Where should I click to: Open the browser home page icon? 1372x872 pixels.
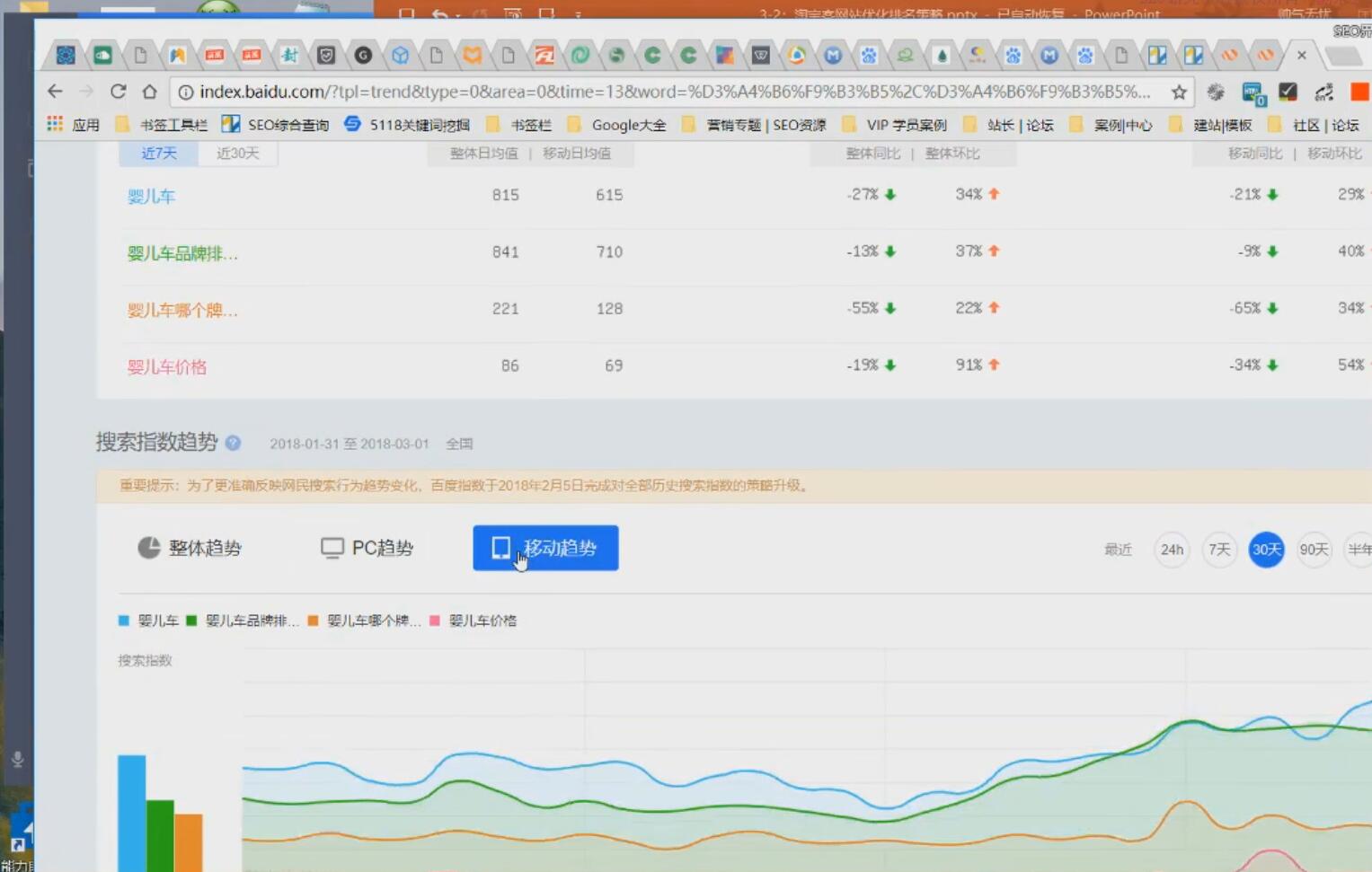point(149,92)
